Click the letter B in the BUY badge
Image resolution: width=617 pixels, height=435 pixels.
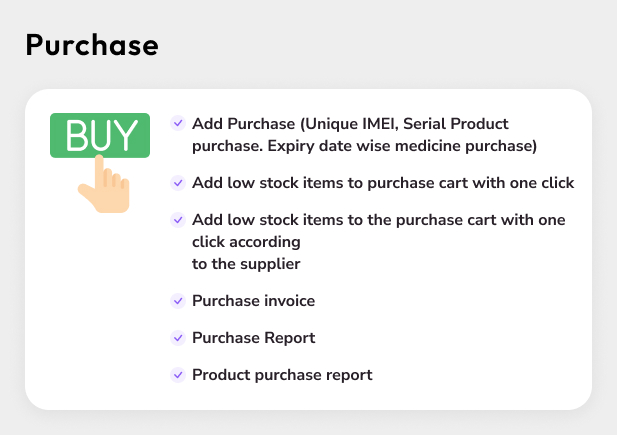click(77, 137)
